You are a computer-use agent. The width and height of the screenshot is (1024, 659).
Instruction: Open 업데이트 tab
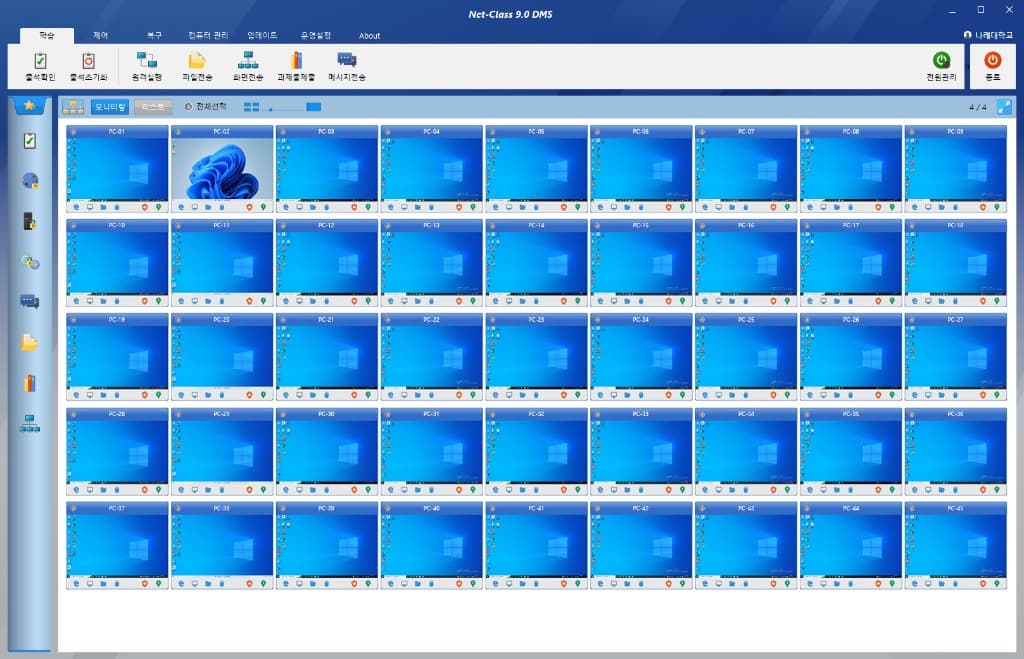tap(262, 35)
